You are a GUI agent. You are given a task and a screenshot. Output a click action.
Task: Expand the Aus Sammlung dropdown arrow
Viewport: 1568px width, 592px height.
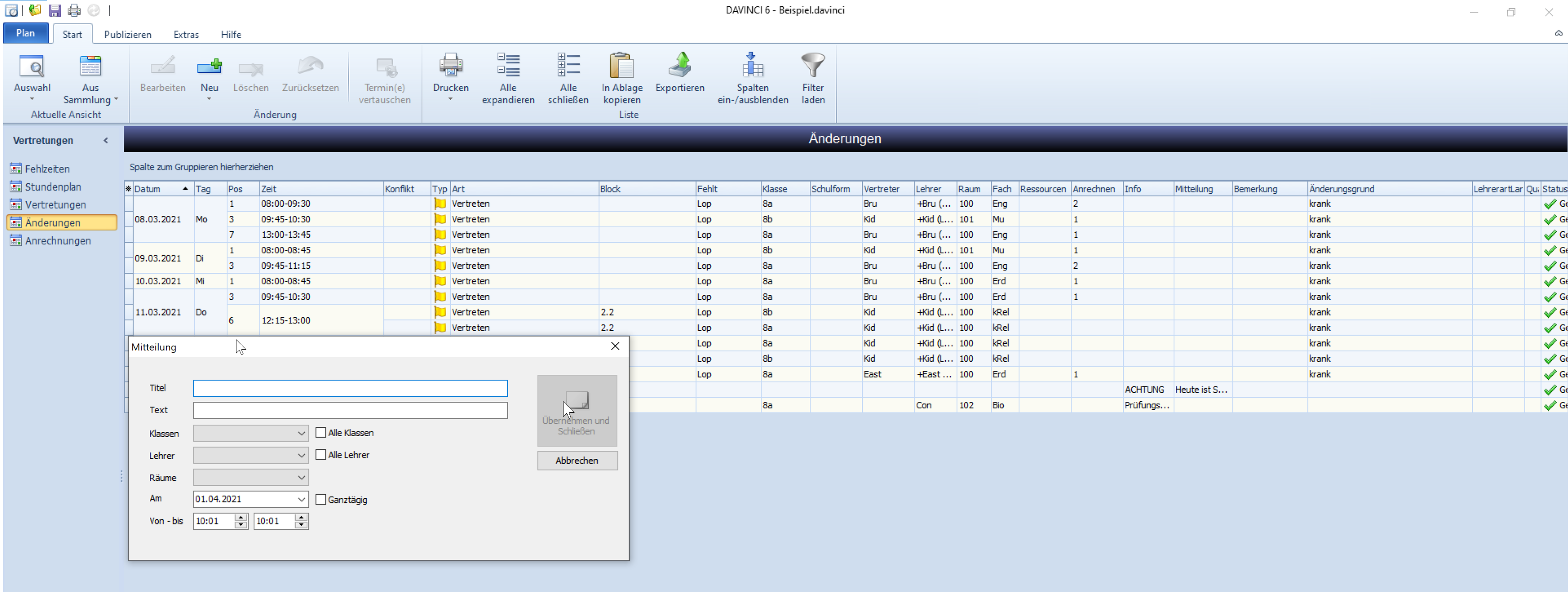116,99
